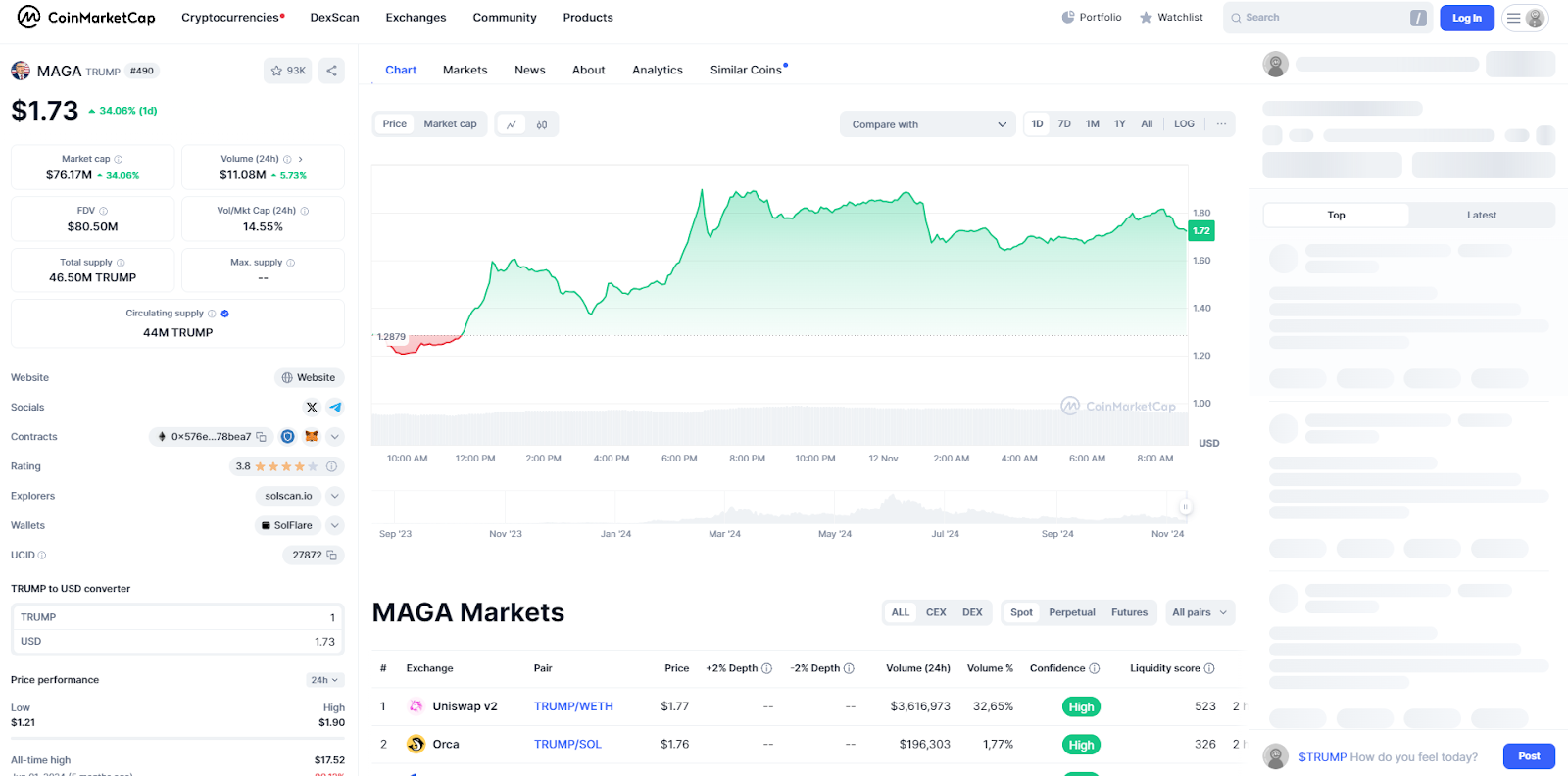
Task: Switch to the Markets tab
Action: point(465,71)
